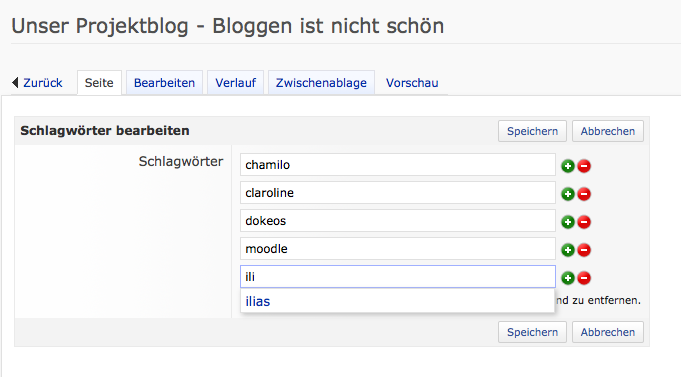Remove the dokeos tag row
681x377 pixels.
[x=584, y=222]
